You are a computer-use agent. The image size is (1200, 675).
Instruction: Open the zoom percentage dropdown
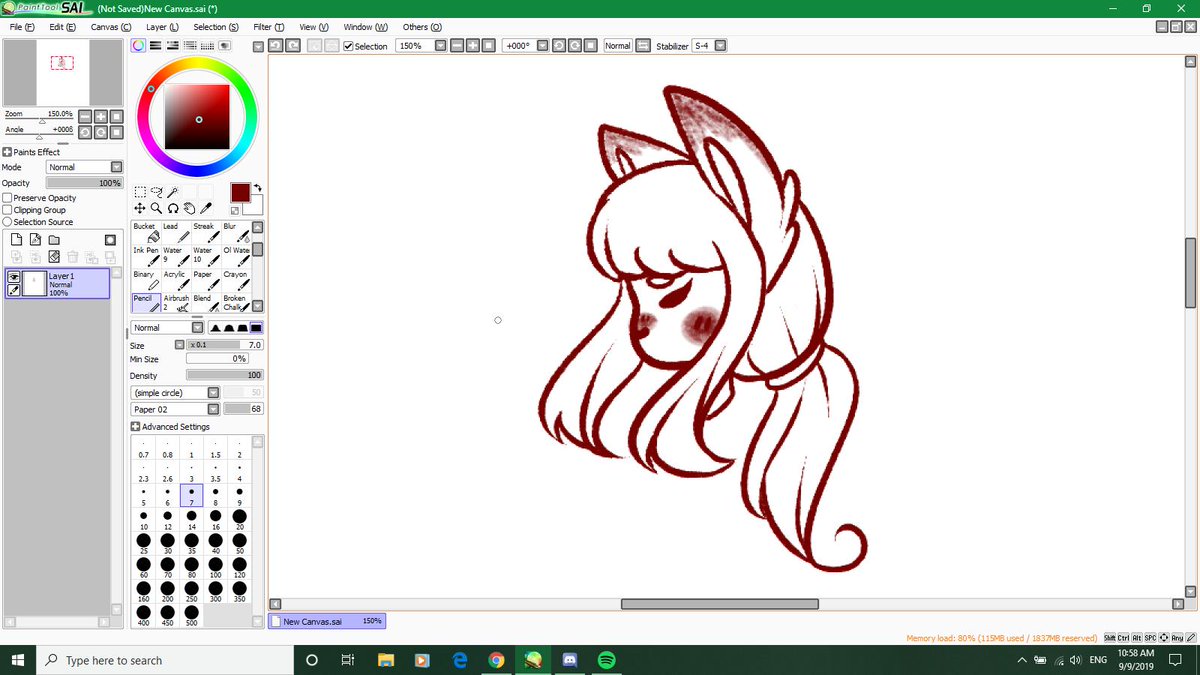pyautogui.click(x=440, y=46)
